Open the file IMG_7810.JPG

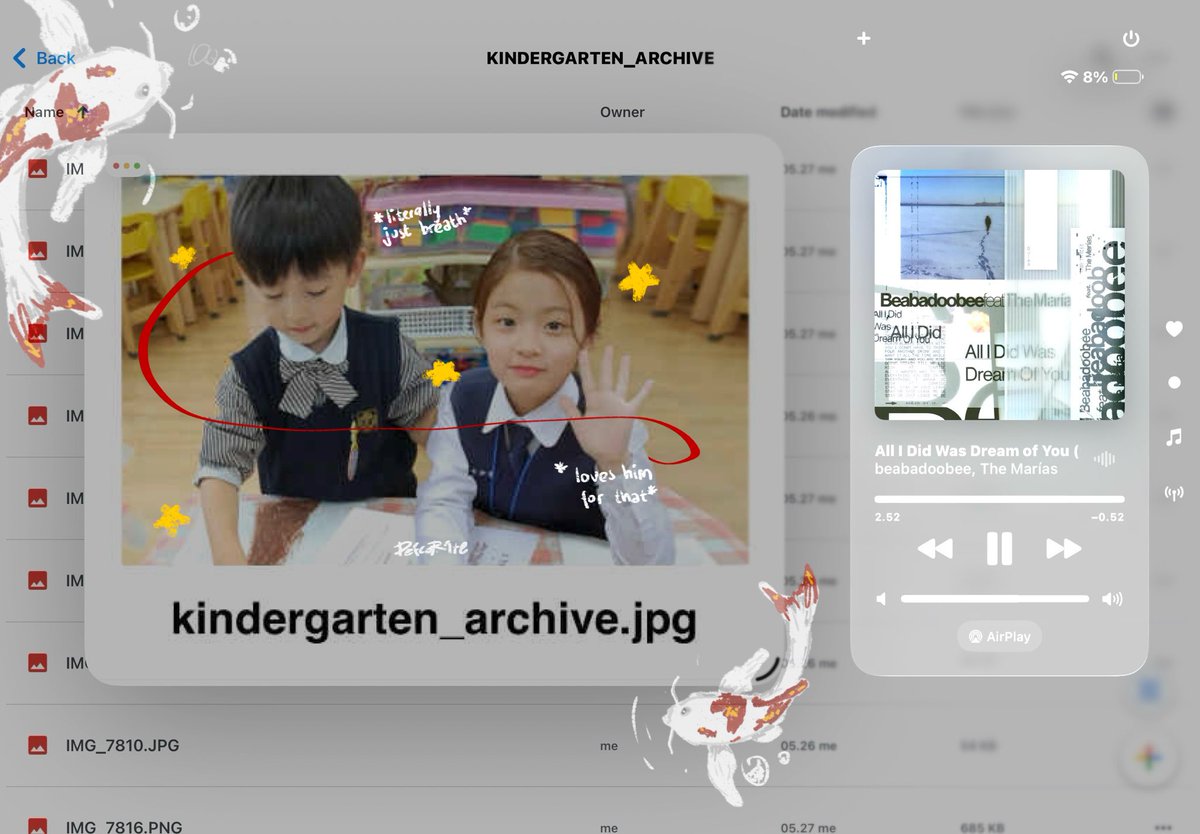[121, 745]
